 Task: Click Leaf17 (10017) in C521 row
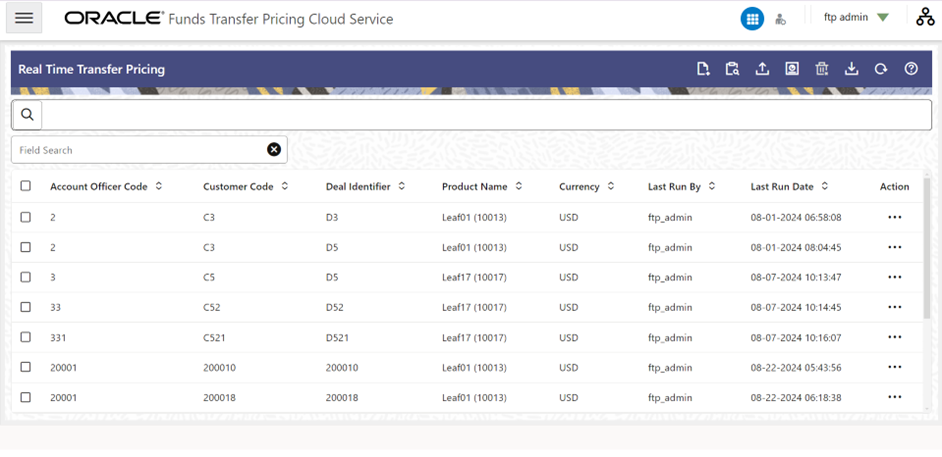(x=474, y=337)
